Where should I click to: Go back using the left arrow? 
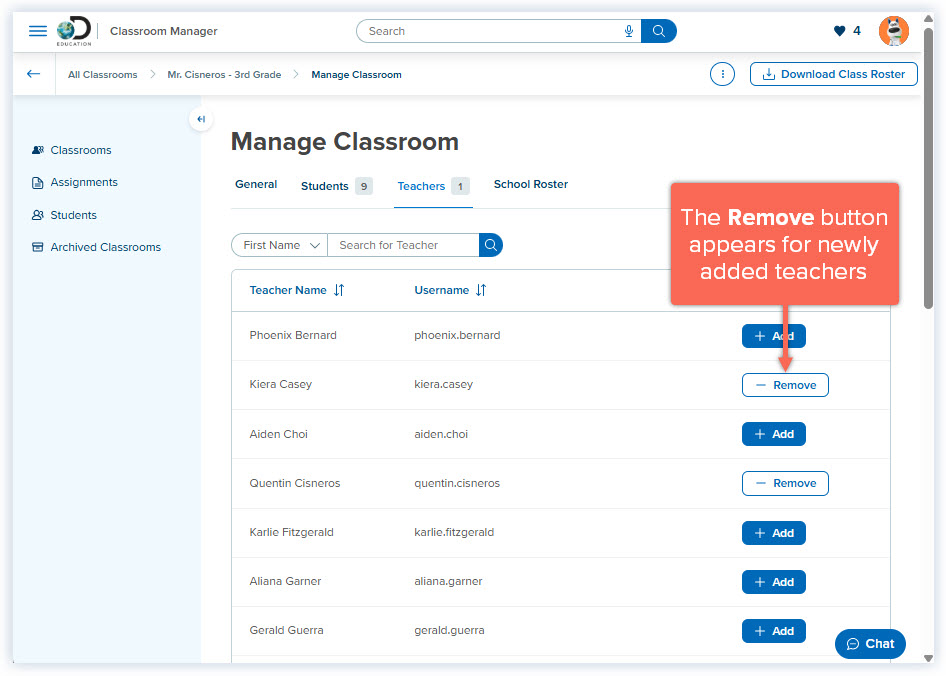pos(32,74)
